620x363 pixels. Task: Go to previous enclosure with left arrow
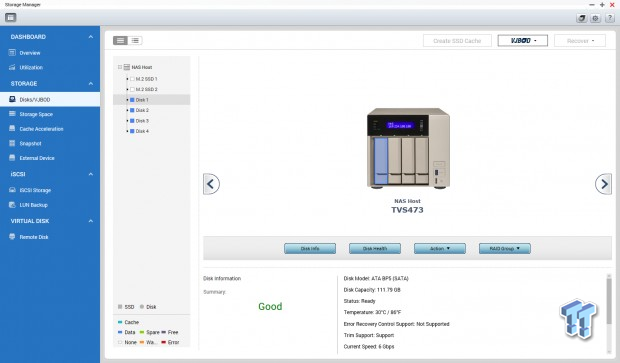click(x=211, y=184)
